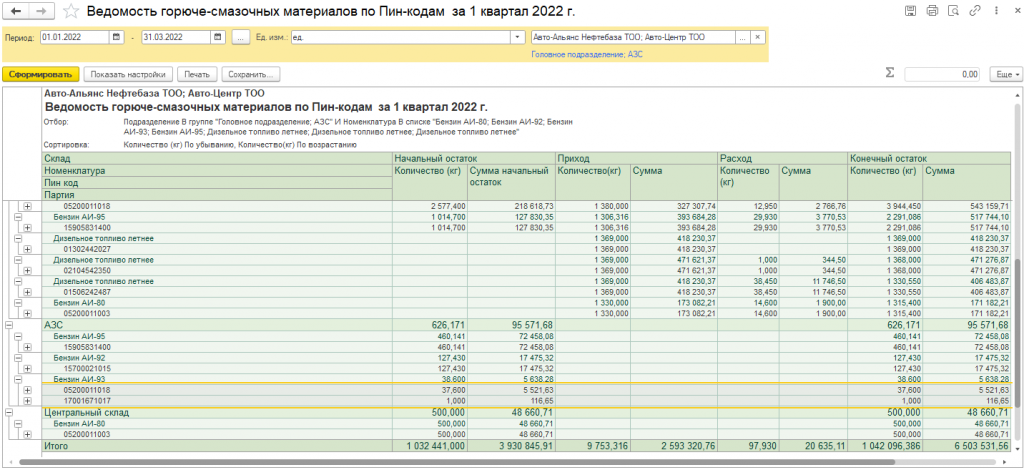This screenshot has width=1024, height=470.
Task: Add report to favorites with star
Action: (71, 12)
